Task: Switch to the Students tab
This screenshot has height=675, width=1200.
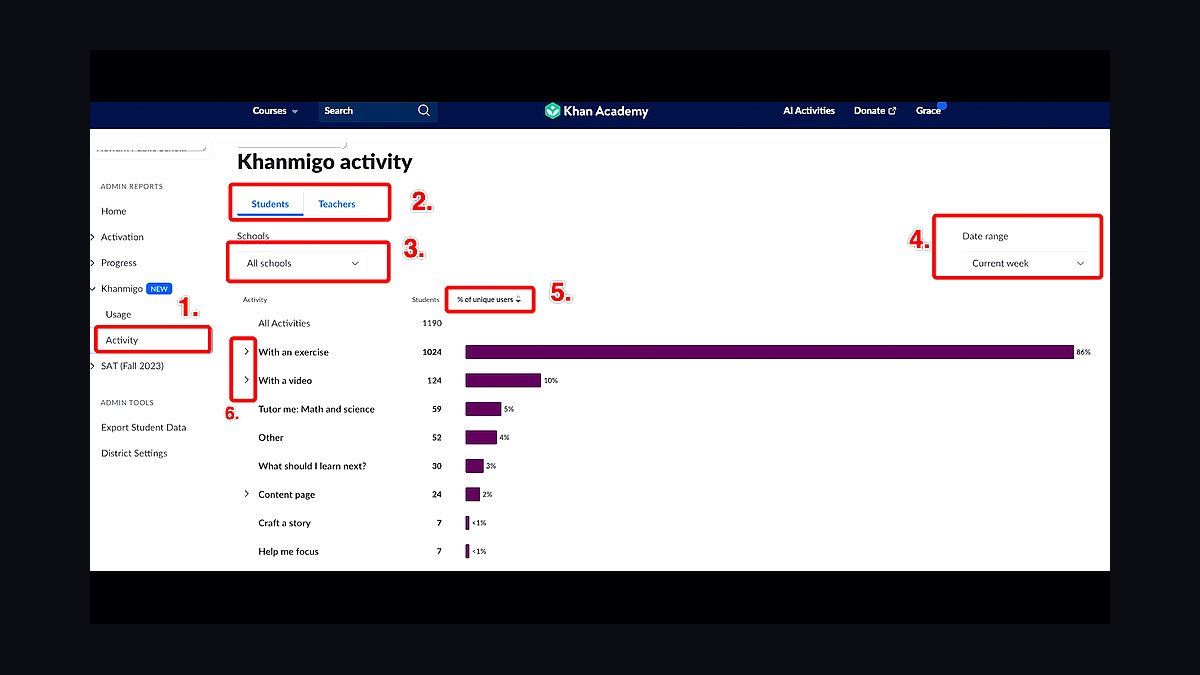Action: pyautogui.click(x=270, y=204)
